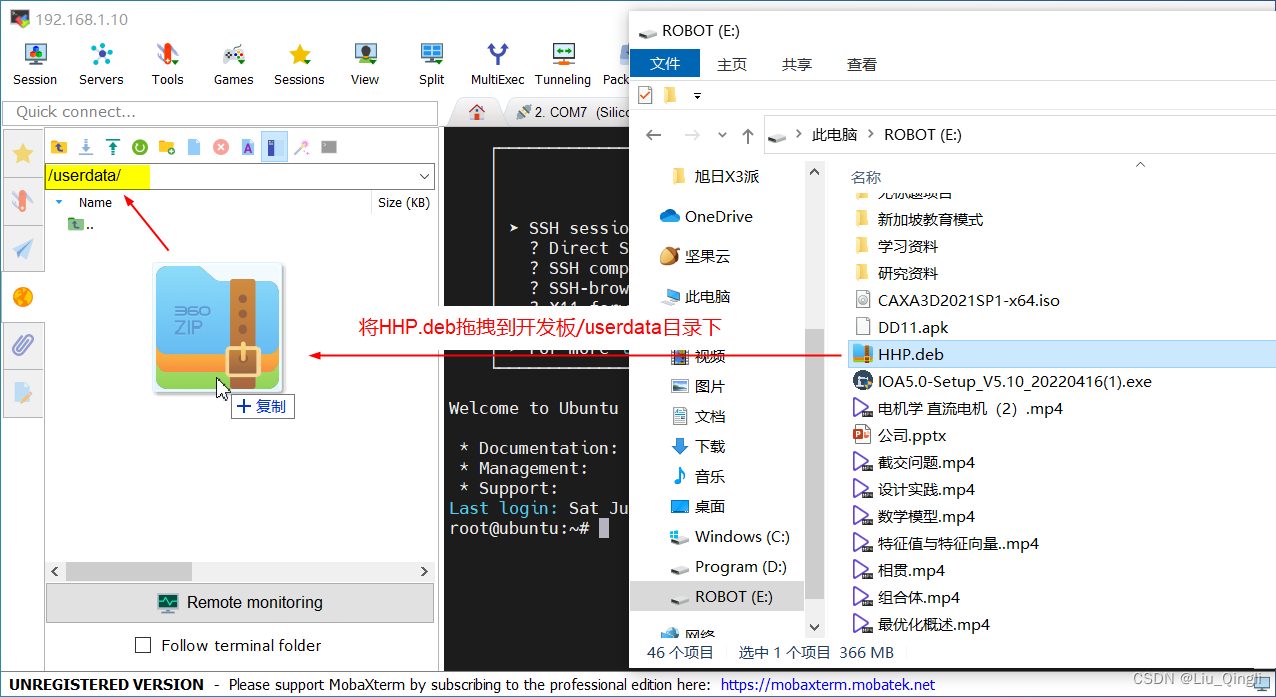Image resolution: width=1276 pixels, height=697 pixels.
Task: Click the open terminal icon in SFTP toolbar
Action: tap(329, 147)
